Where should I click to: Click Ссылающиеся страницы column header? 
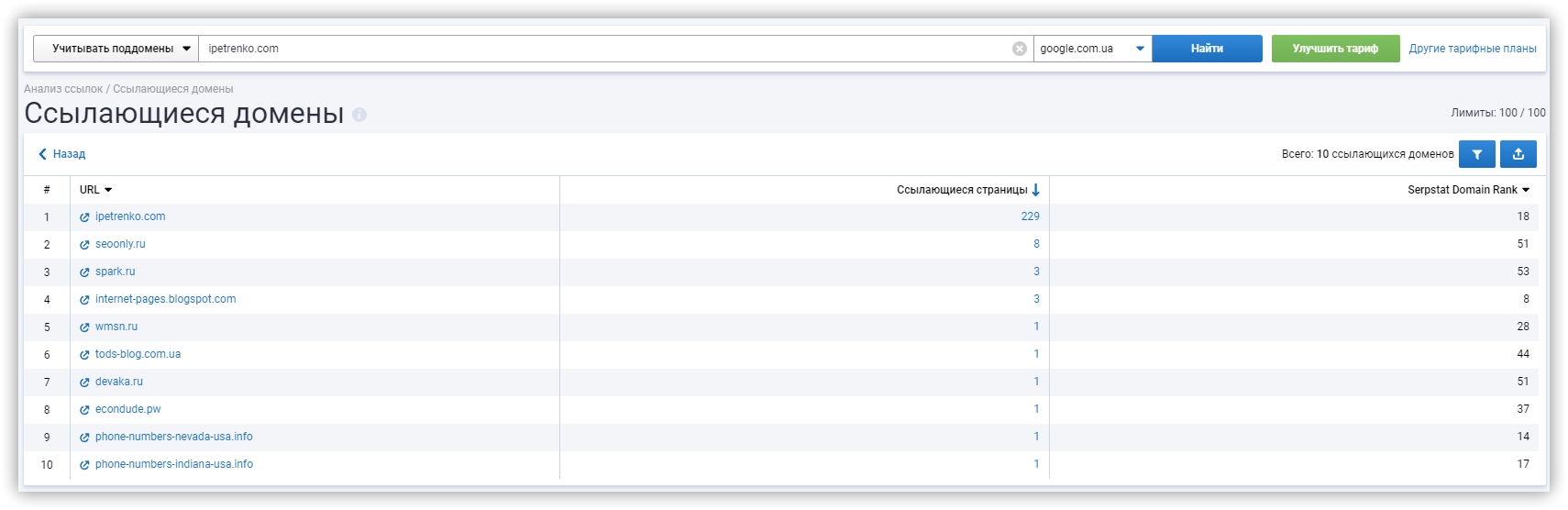tap(962, 190)
